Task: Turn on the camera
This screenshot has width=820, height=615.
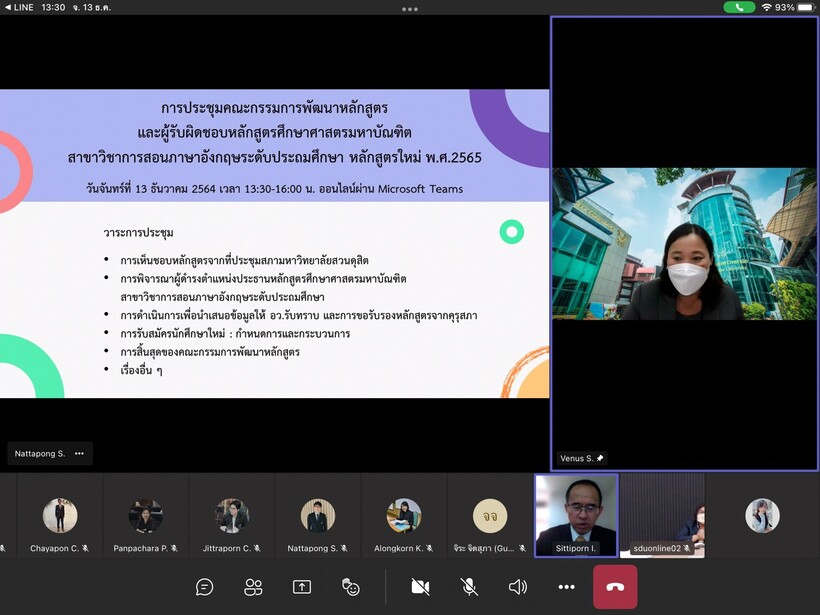Action: point(420,587)
